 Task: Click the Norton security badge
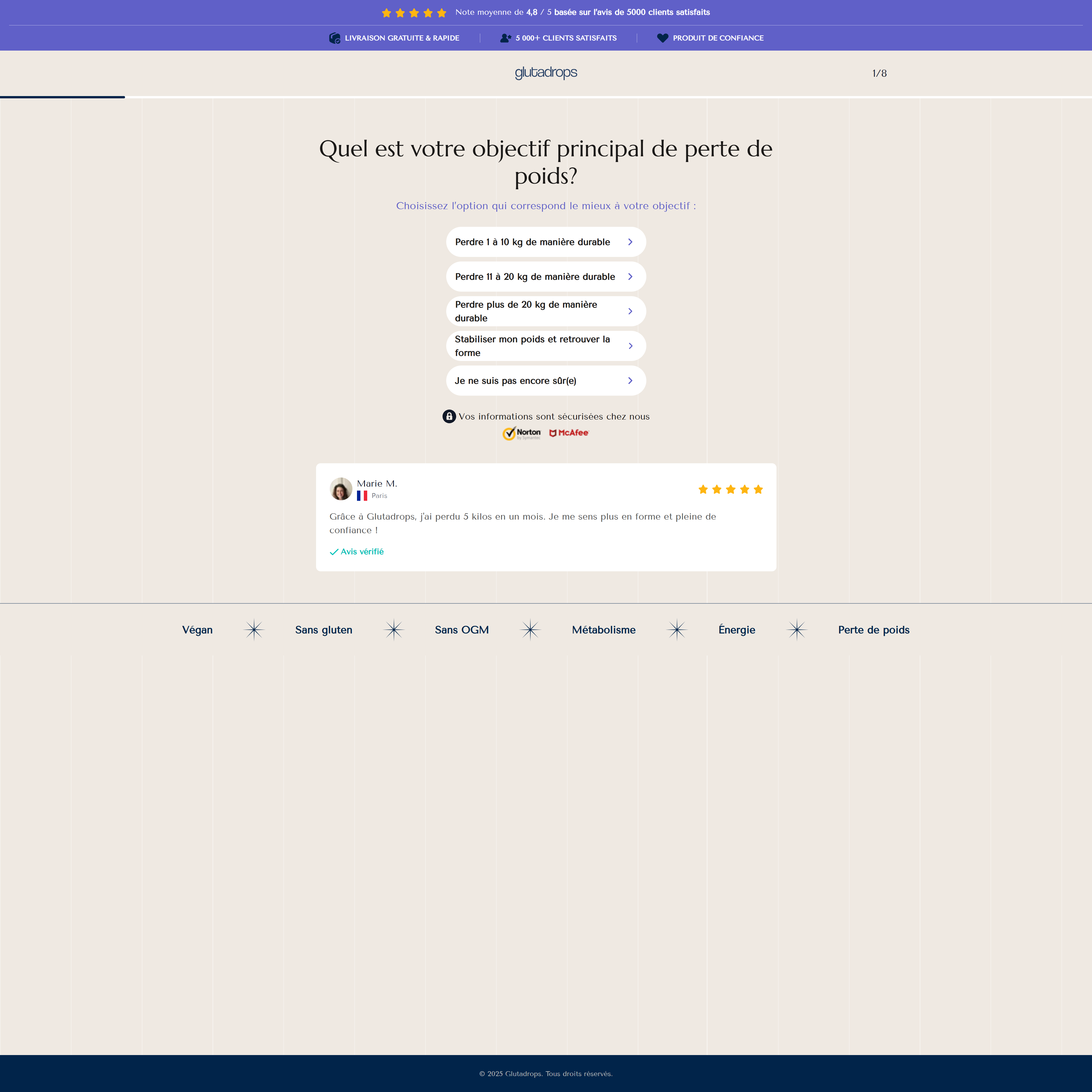tap(521, 433)
